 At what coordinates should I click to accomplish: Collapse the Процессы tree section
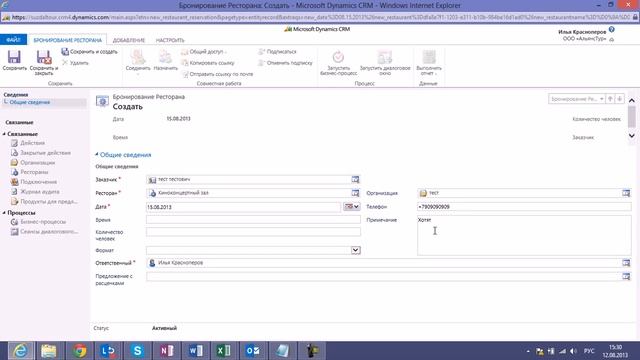tap(4, 213)
